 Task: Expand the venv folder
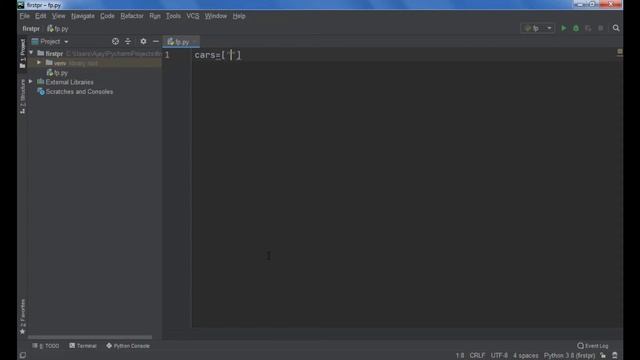pos(39,63)
